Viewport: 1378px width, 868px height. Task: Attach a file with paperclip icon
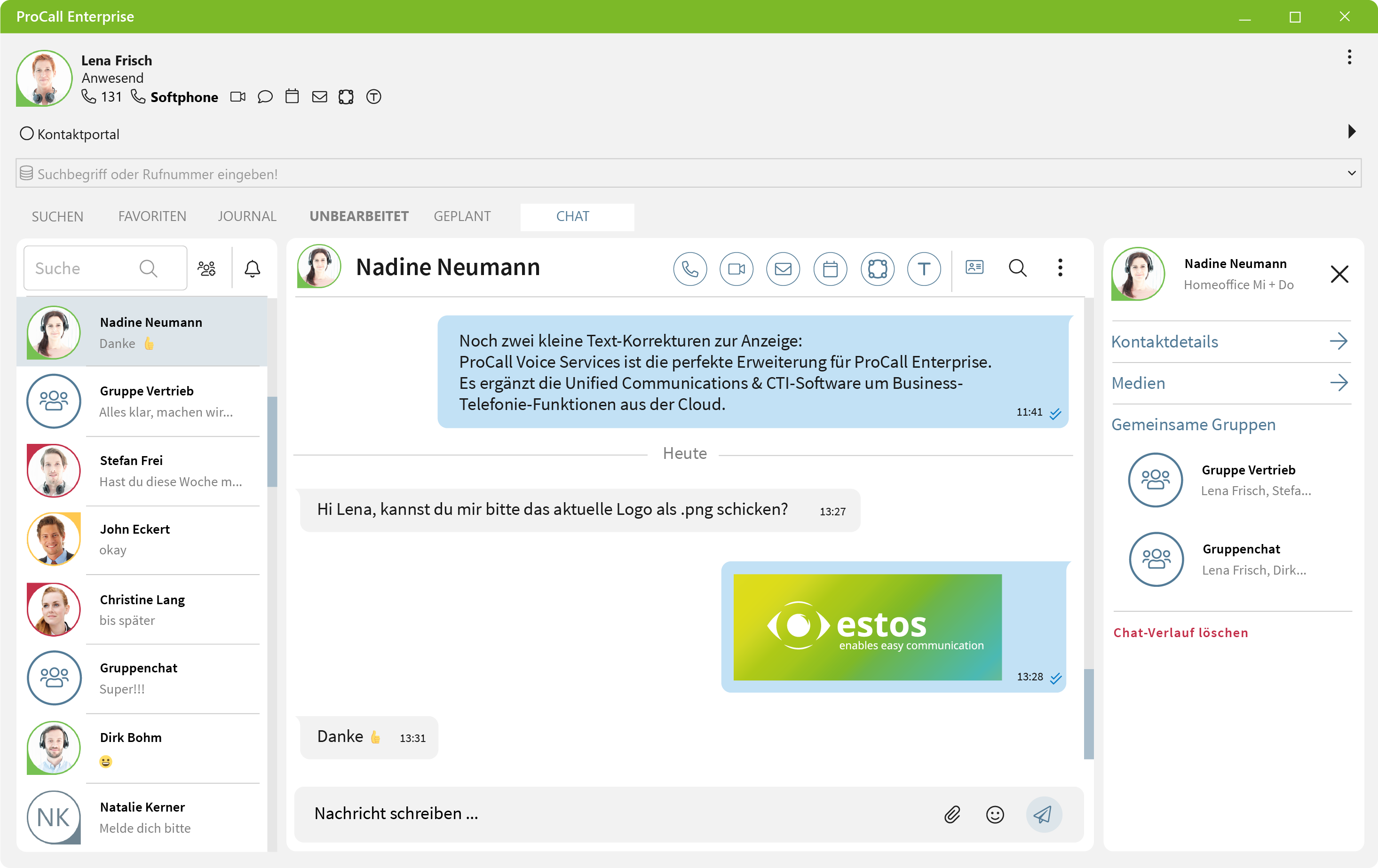point(952,814)
